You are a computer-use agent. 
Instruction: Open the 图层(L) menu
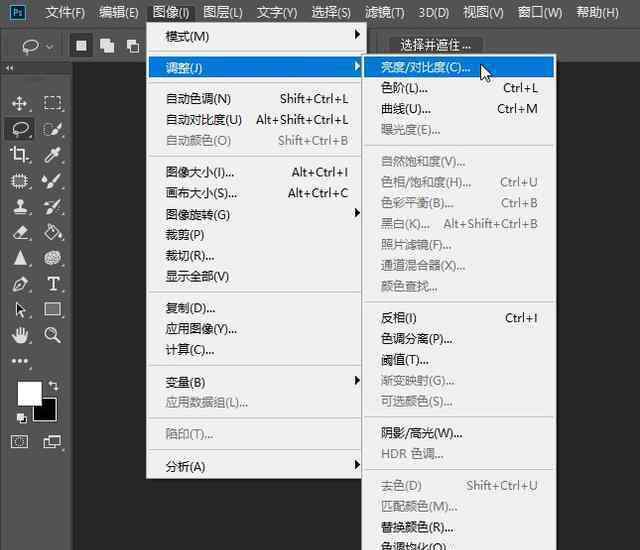223,13
